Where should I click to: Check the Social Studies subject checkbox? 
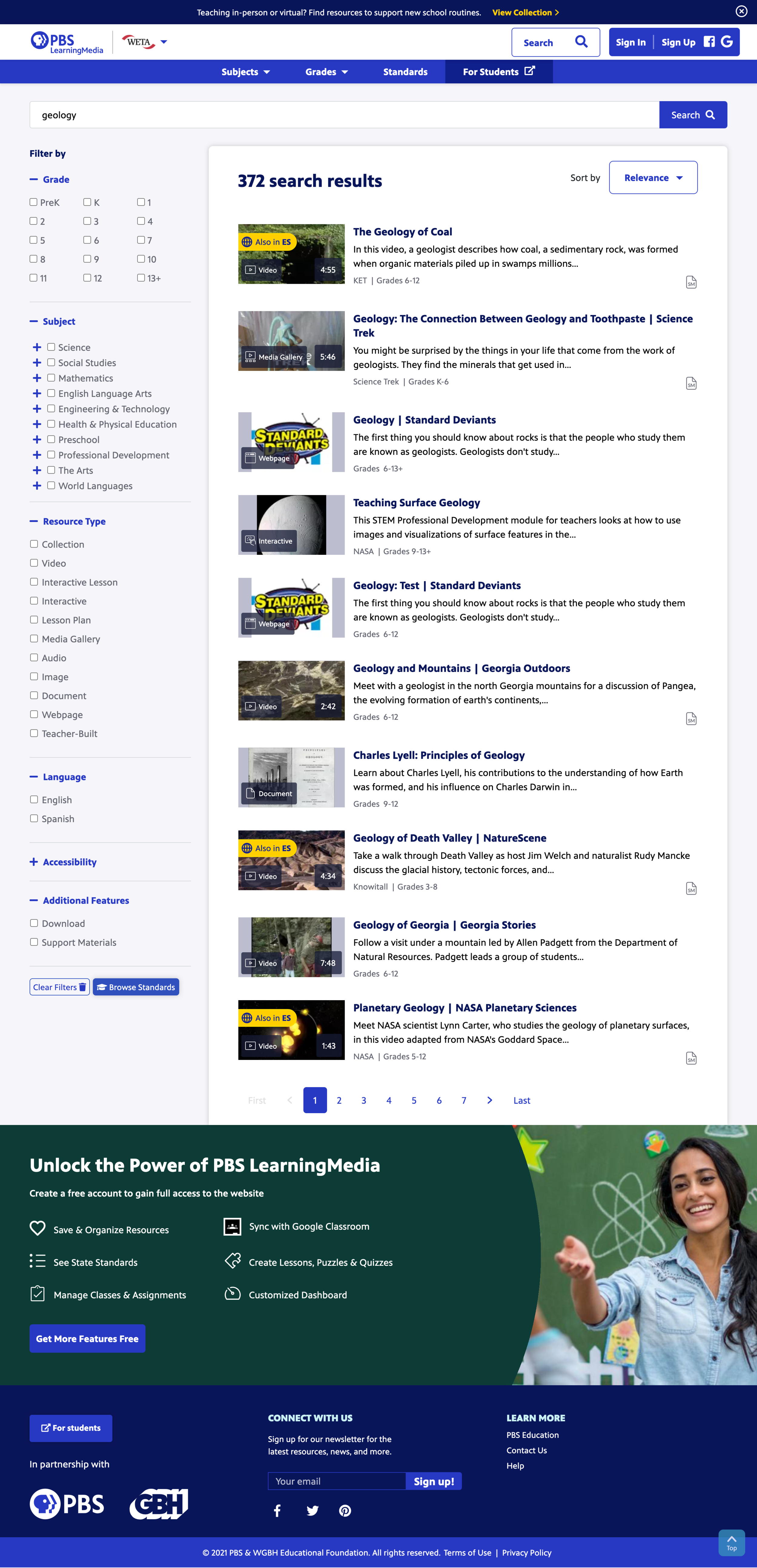pos(51,362)
